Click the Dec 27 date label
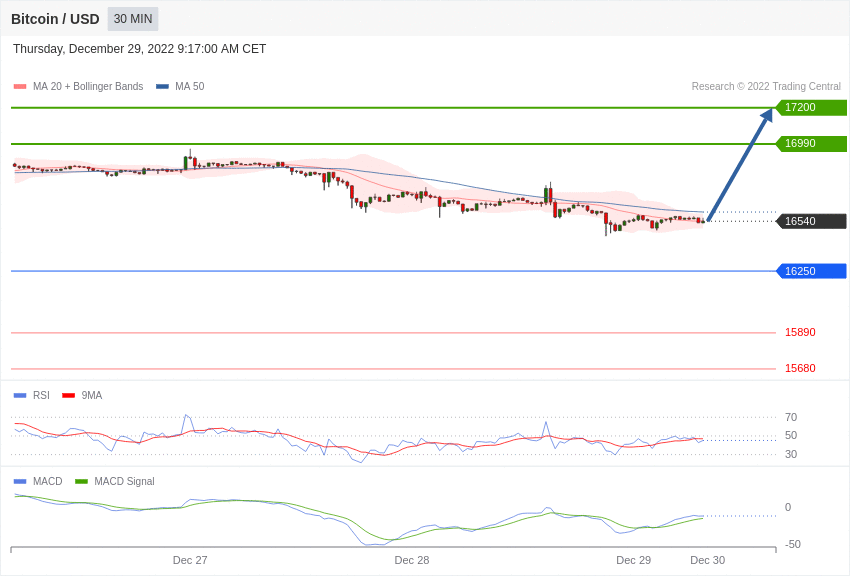850x576 pixels. (190, 560)
